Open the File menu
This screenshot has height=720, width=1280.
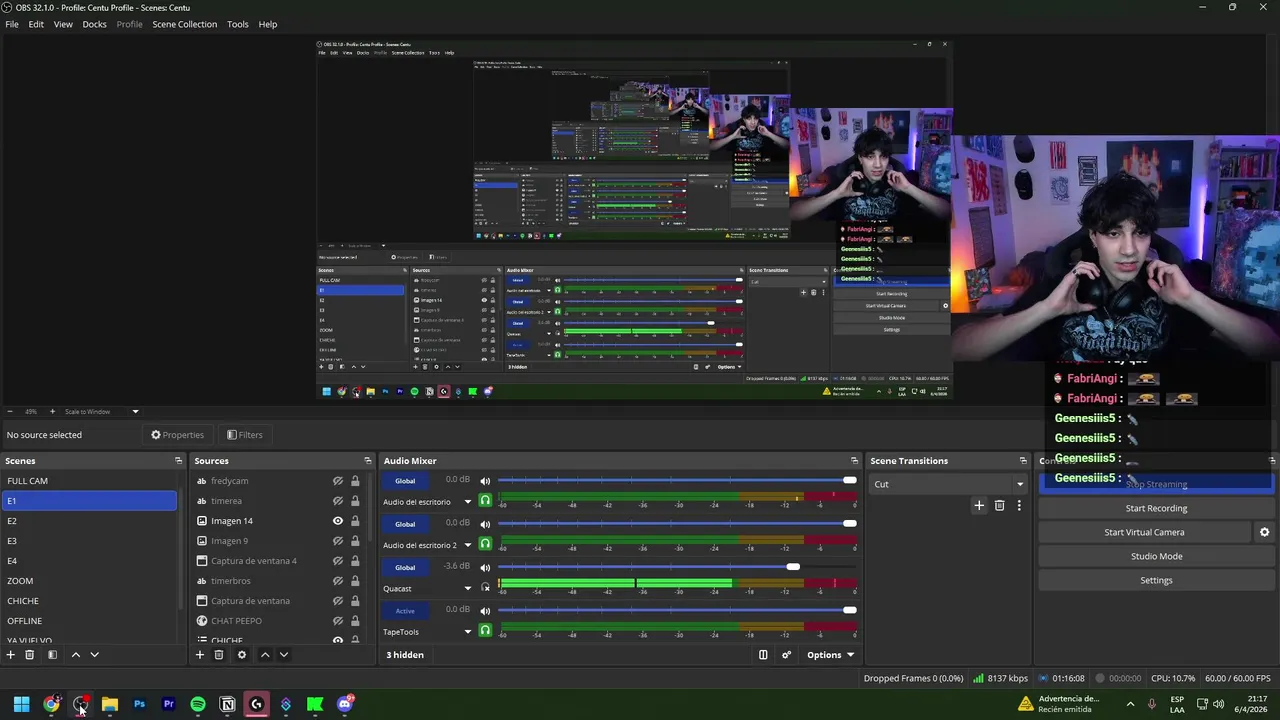[x=12, y=24]
